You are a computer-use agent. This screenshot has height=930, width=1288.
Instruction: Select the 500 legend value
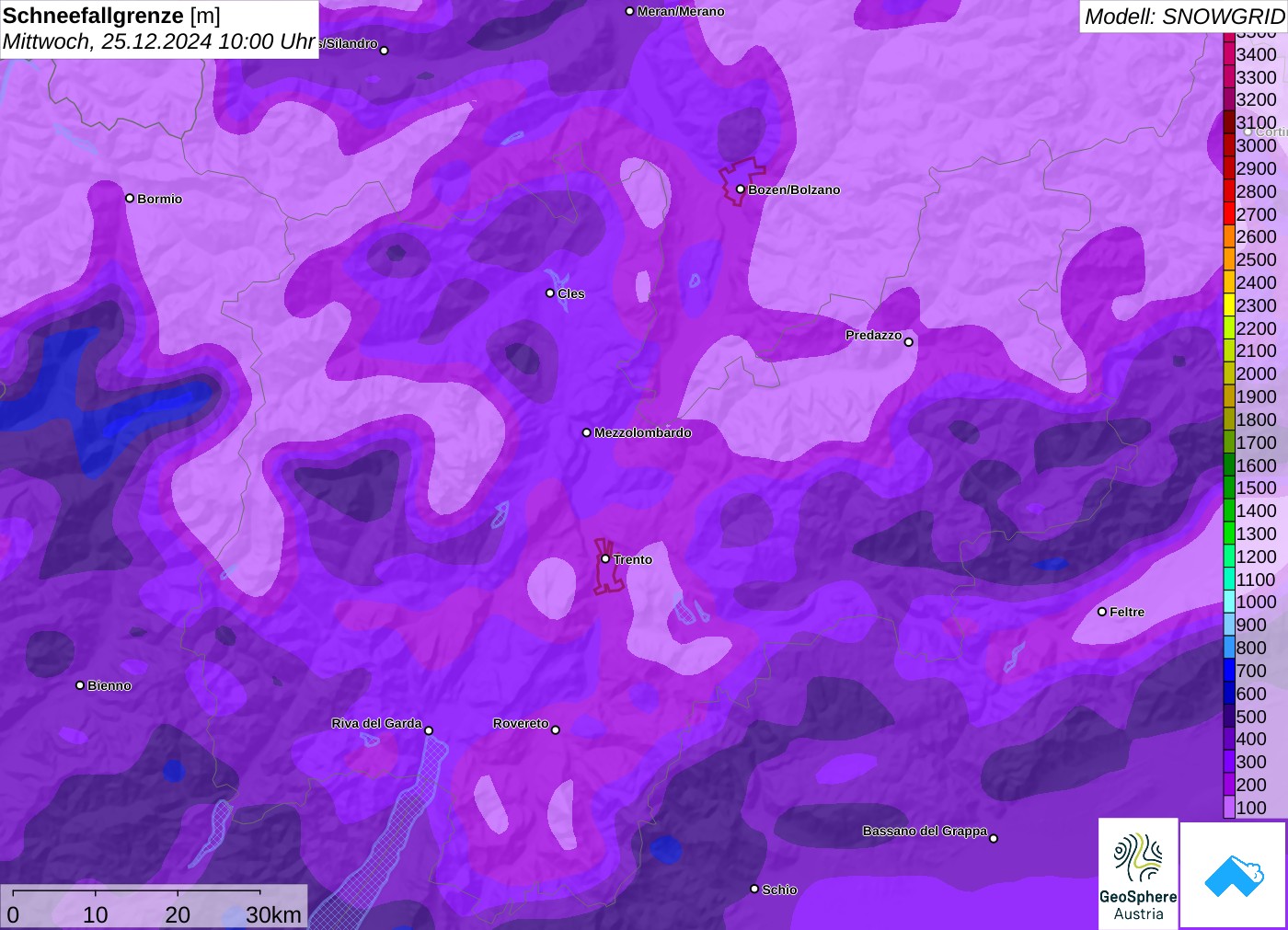1251,717
